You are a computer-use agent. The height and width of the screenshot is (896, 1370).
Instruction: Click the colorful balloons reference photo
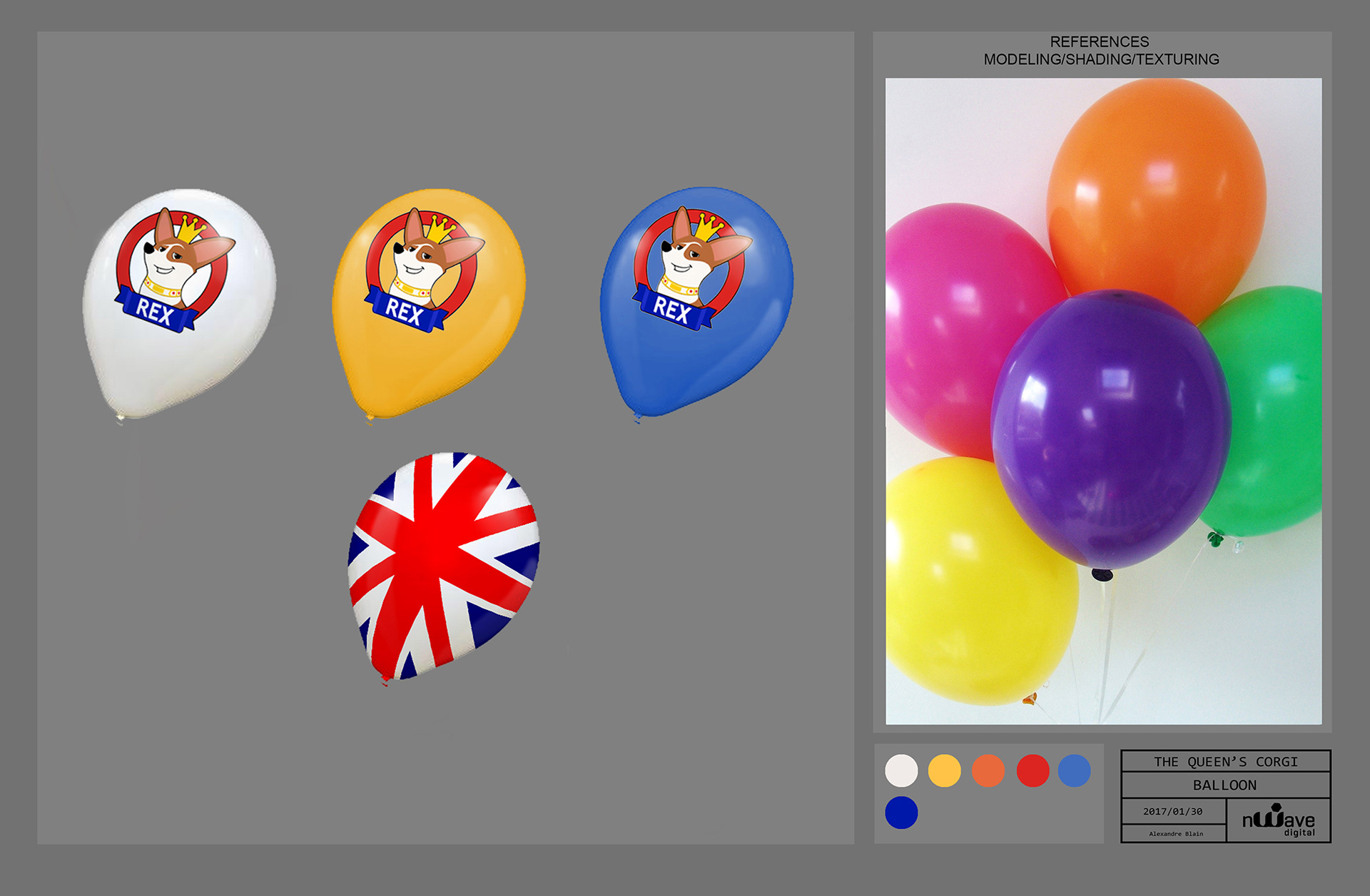[1103, 401]
